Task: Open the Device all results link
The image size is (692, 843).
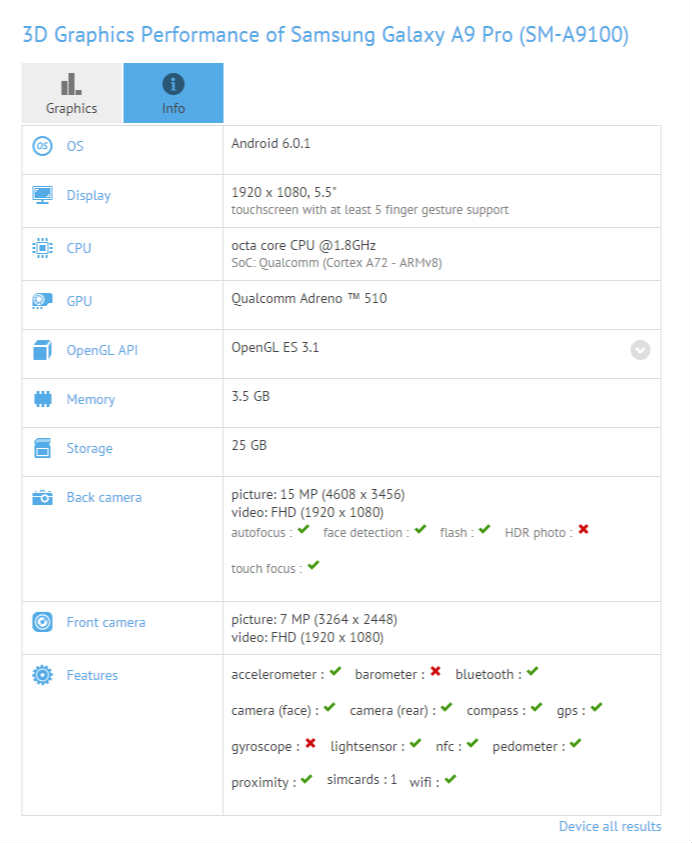Action: 610,826
